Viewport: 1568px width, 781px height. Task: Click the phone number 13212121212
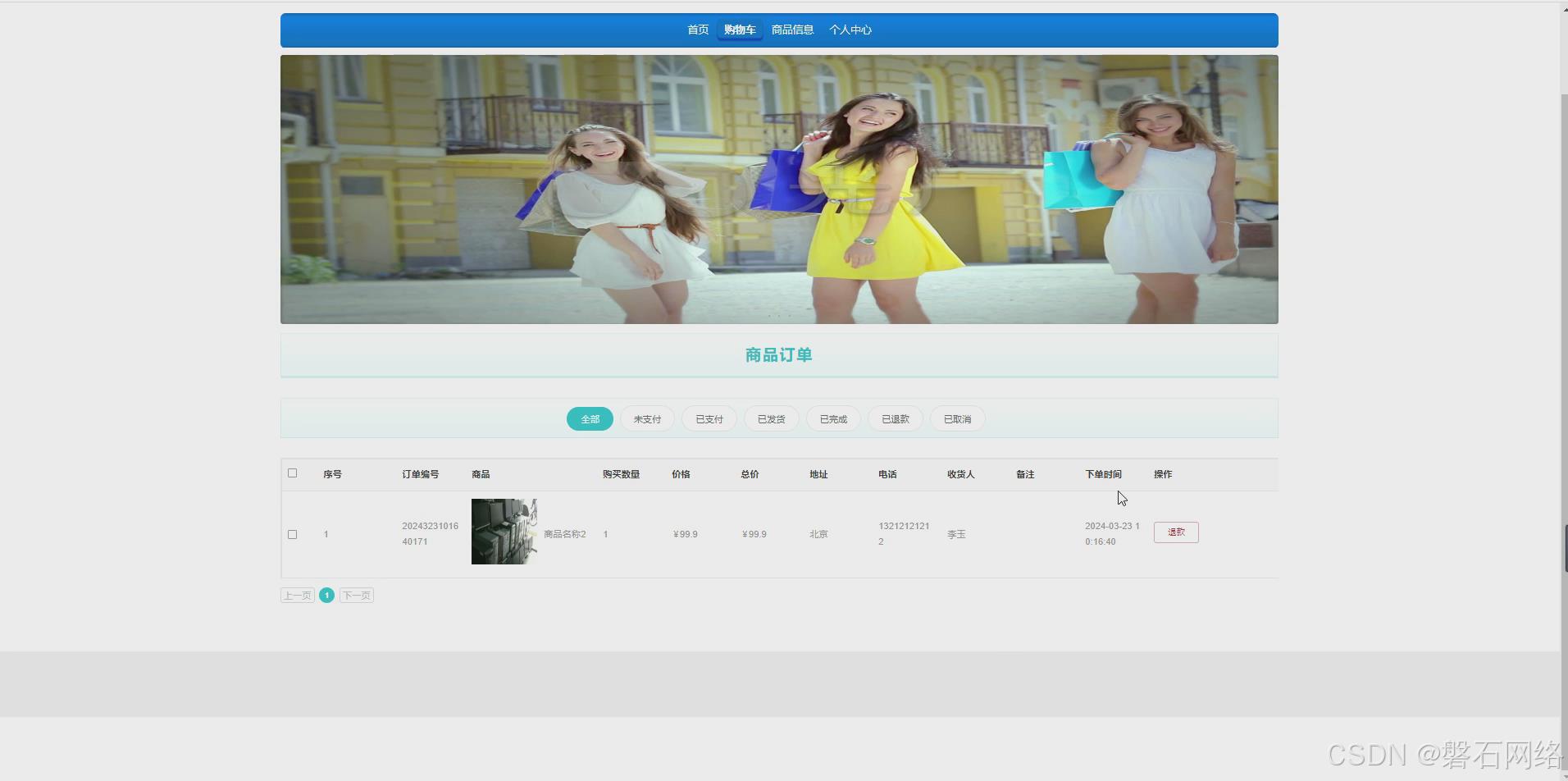point(904,534)
